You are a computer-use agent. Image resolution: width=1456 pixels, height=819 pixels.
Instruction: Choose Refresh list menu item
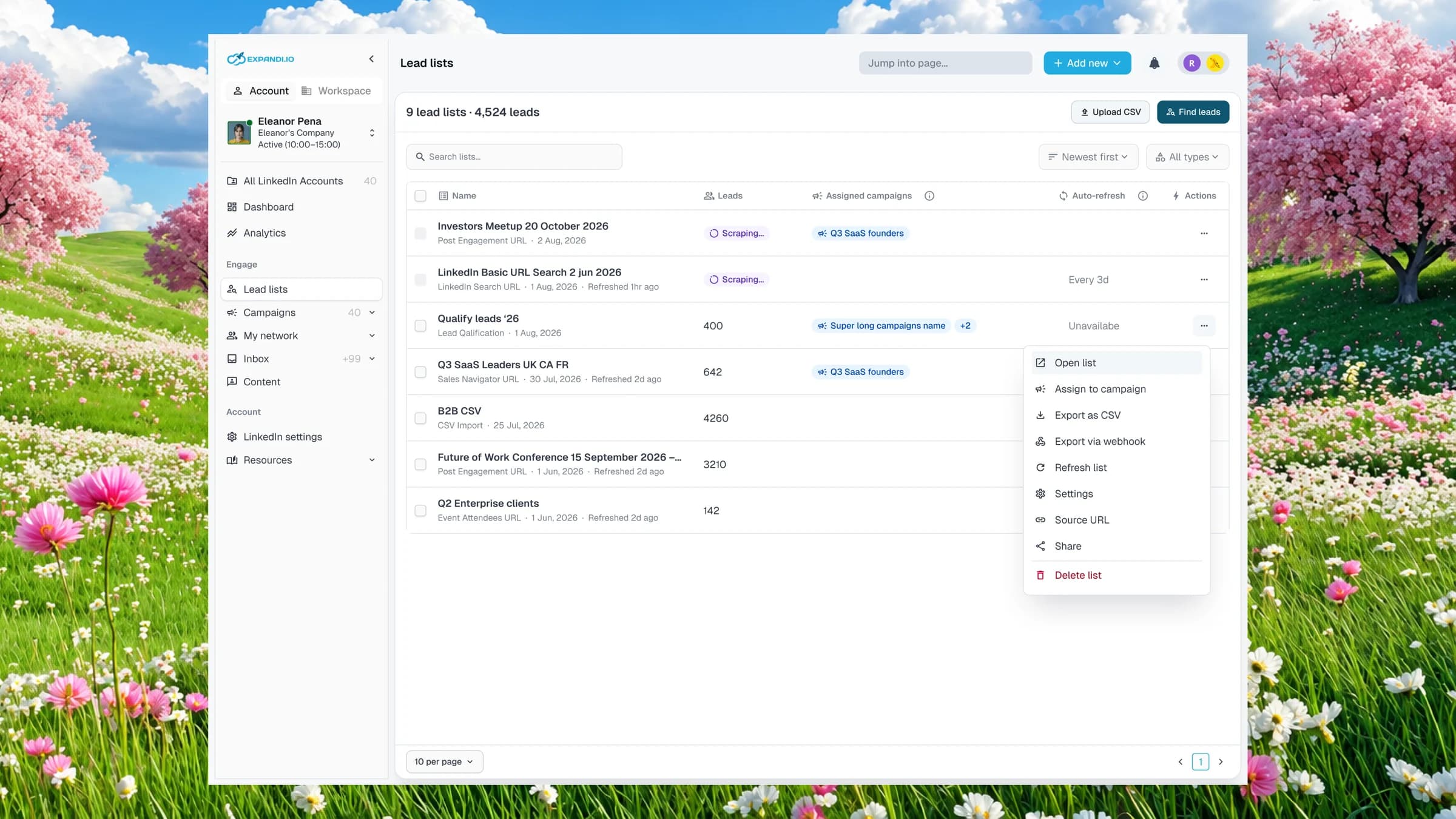click(x=1116, y=468)
